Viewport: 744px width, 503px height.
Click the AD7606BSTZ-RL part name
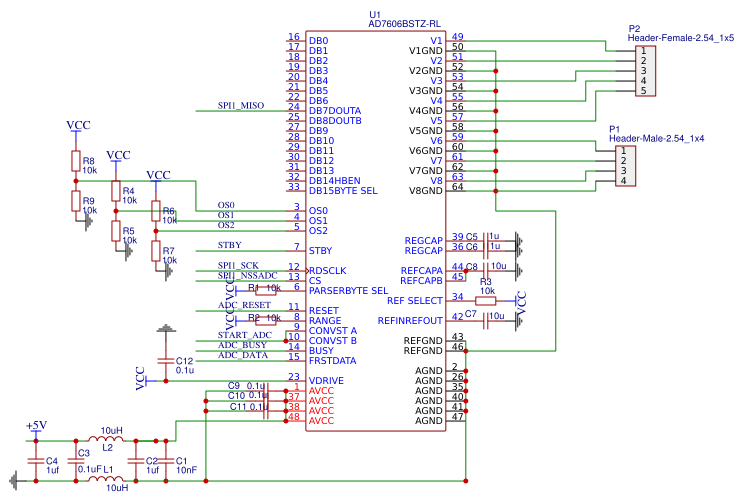(404, 24)
